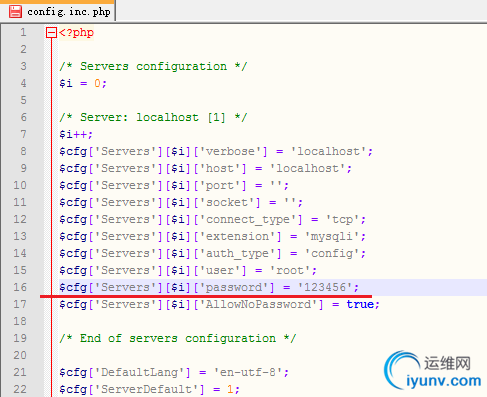The height and width of the screenshot is (397, 487).
Task: Click the 'End of servers configuration' comment
Action: [178, 338]
